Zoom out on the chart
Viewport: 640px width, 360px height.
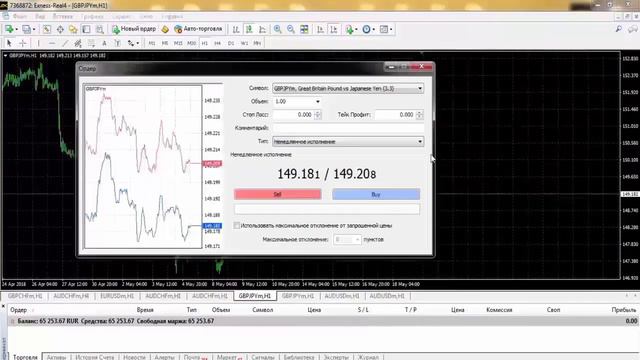click(291, 29)
